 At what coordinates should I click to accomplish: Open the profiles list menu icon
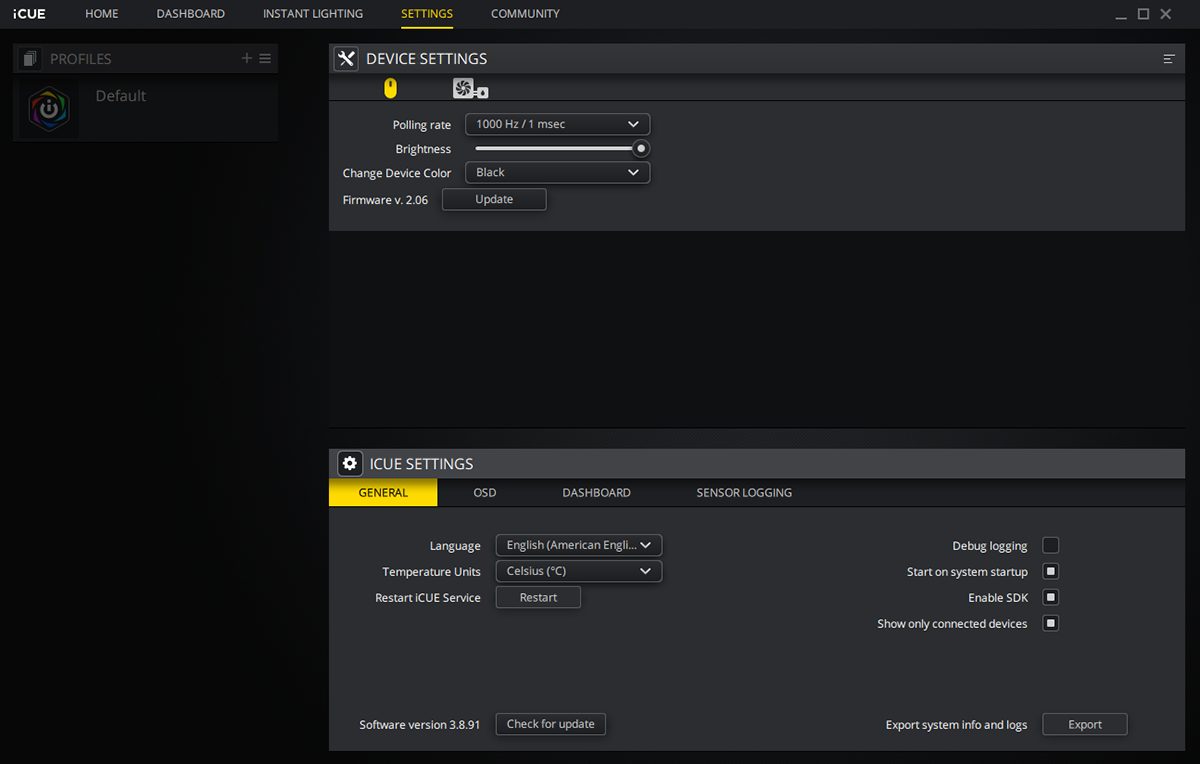[265, 59]
